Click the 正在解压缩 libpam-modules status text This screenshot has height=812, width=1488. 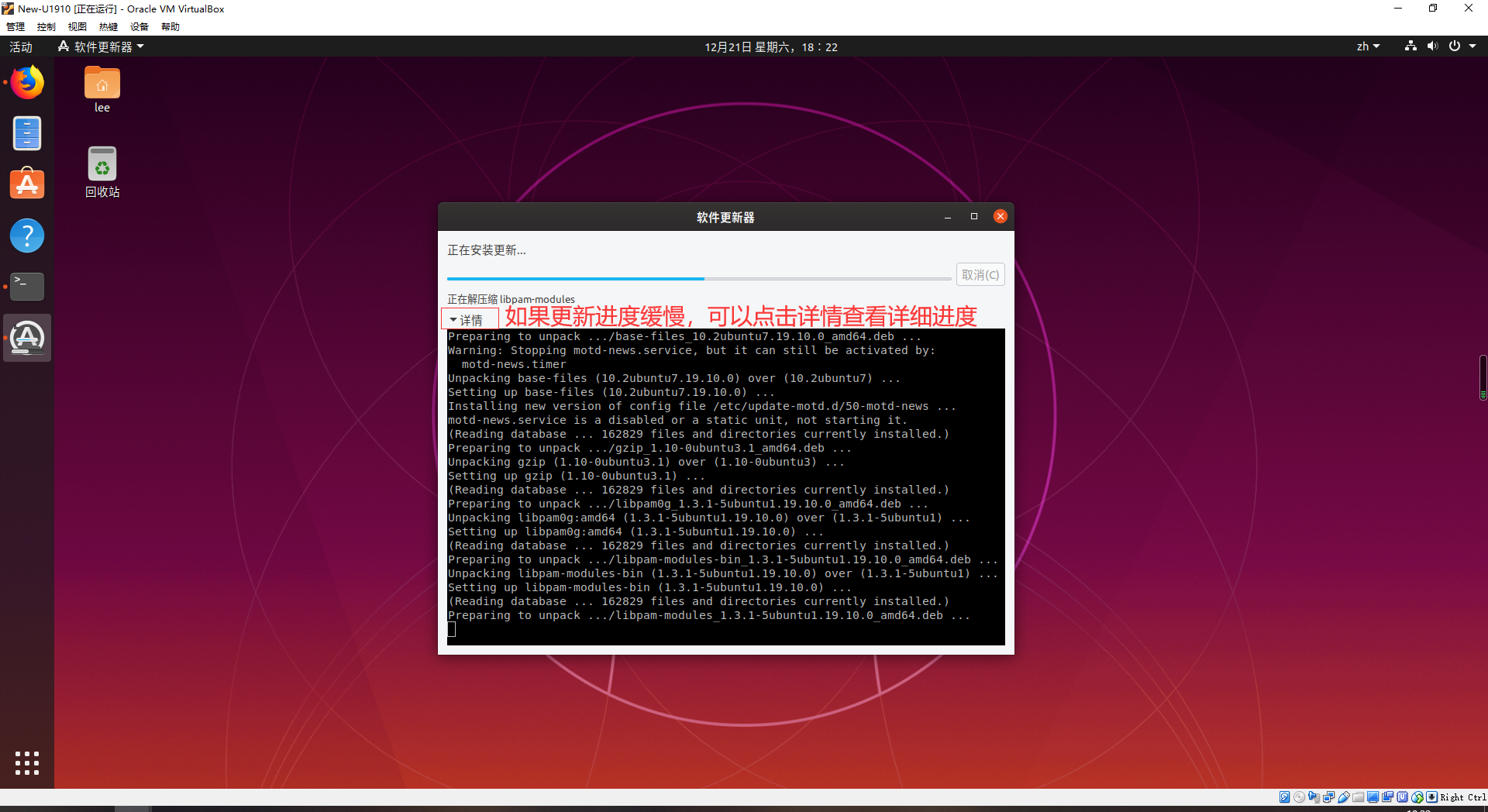point(511,299)
